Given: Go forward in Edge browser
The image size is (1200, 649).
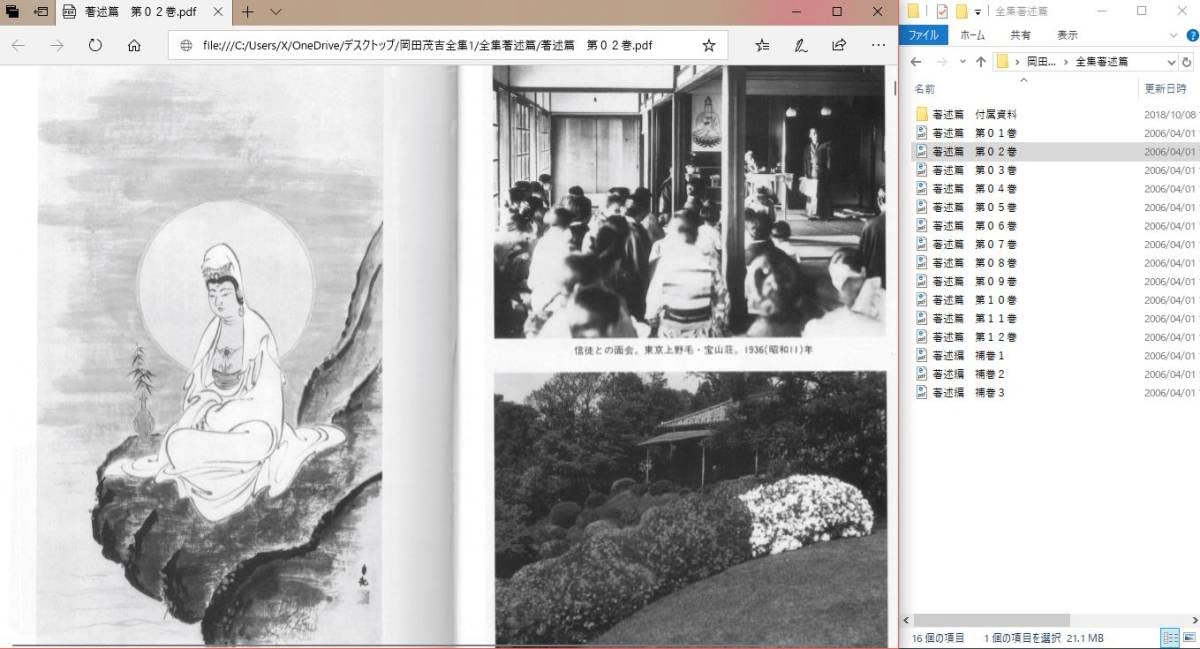Looking at the screenshot, I should coord(57,45).
